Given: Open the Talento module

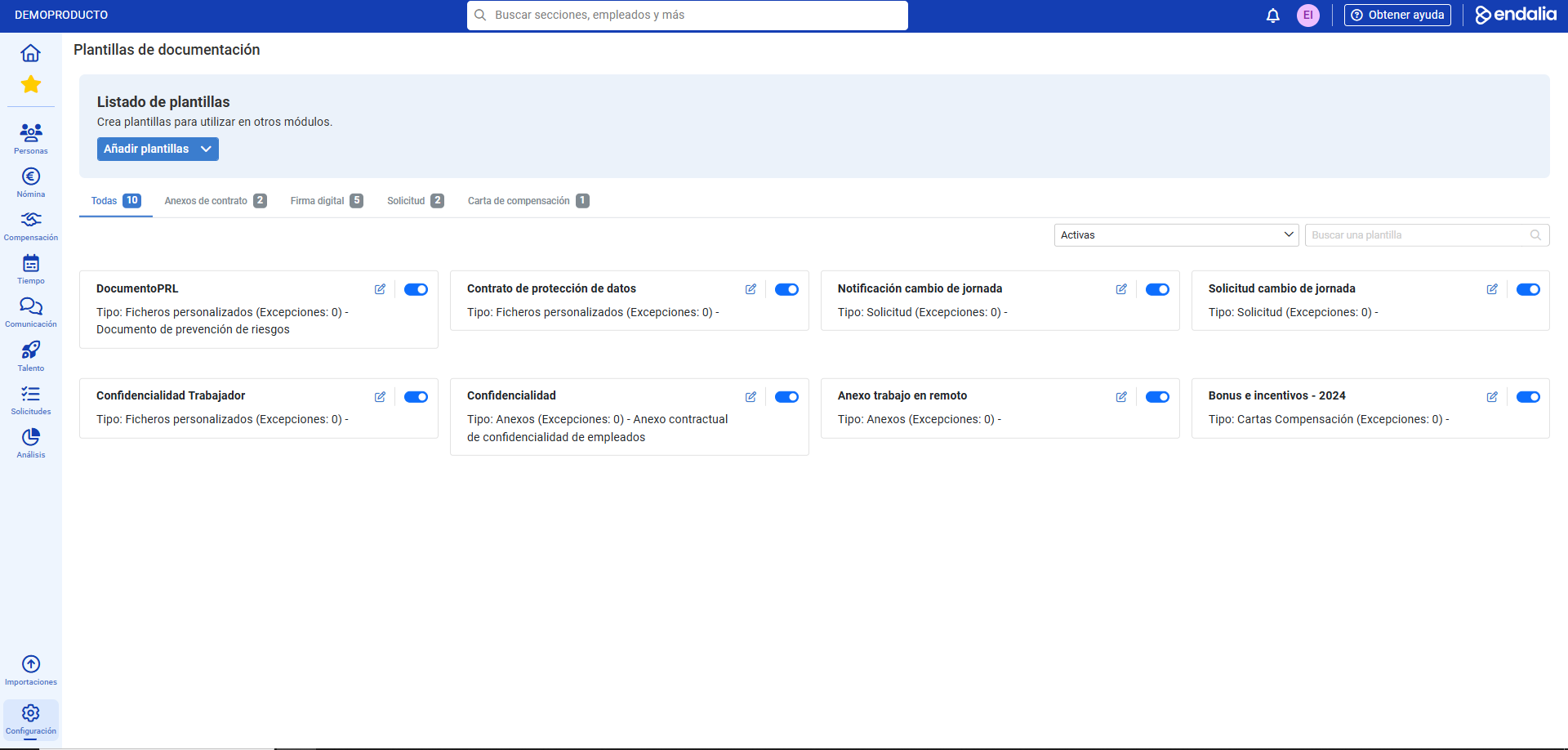Looking at the screenshot, I should pos(30,356).
